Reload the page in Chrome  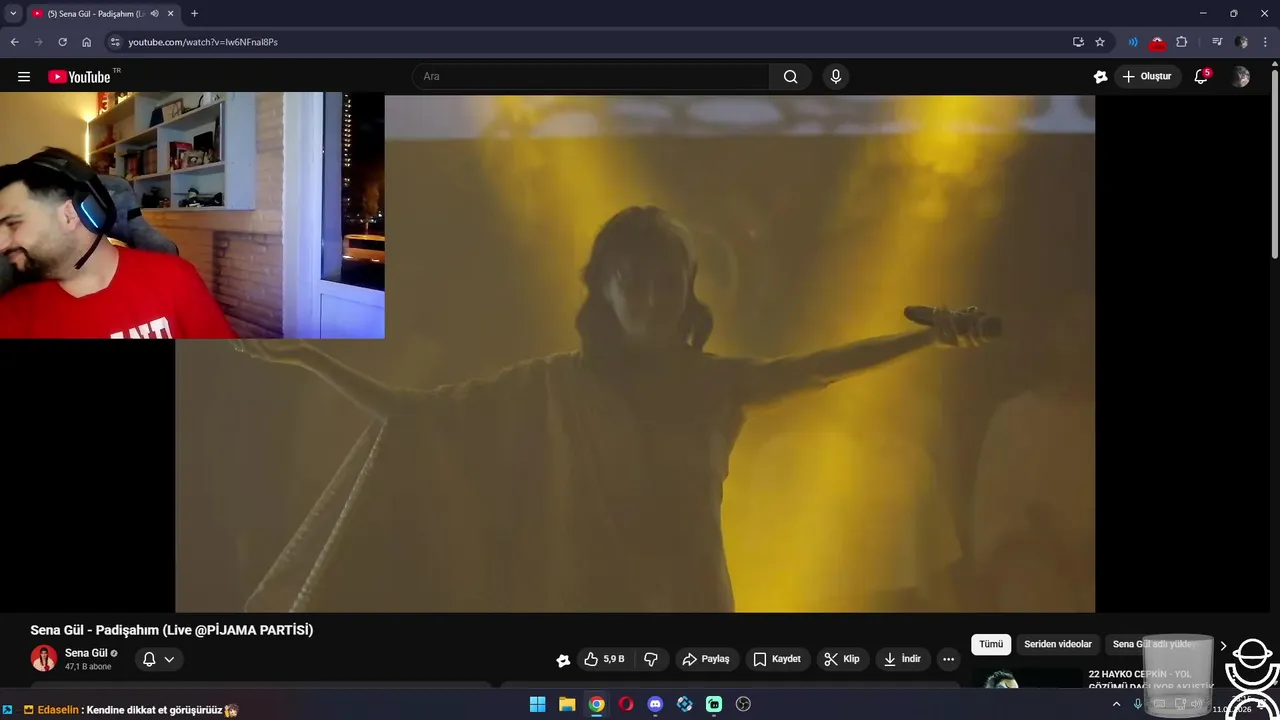(x=62, y=42)
